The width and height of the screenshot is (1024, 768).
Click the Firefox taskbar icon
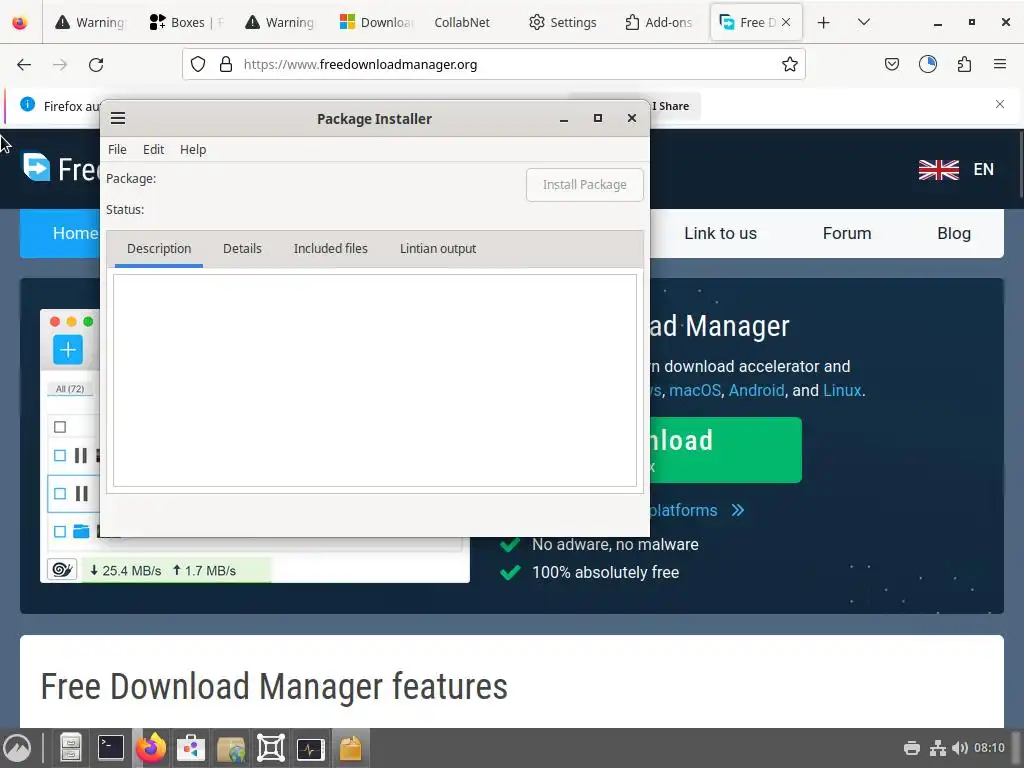point(151,748)
